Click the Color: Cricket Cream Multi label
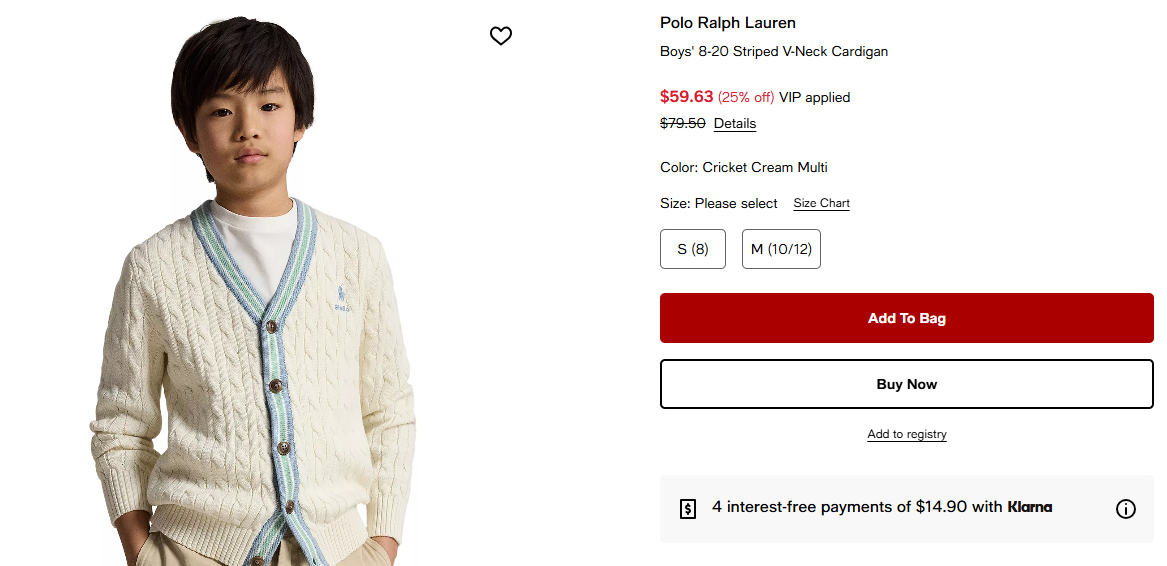Image resolution: width=1167 pixels, height=566 pixels. coord(744,167)
